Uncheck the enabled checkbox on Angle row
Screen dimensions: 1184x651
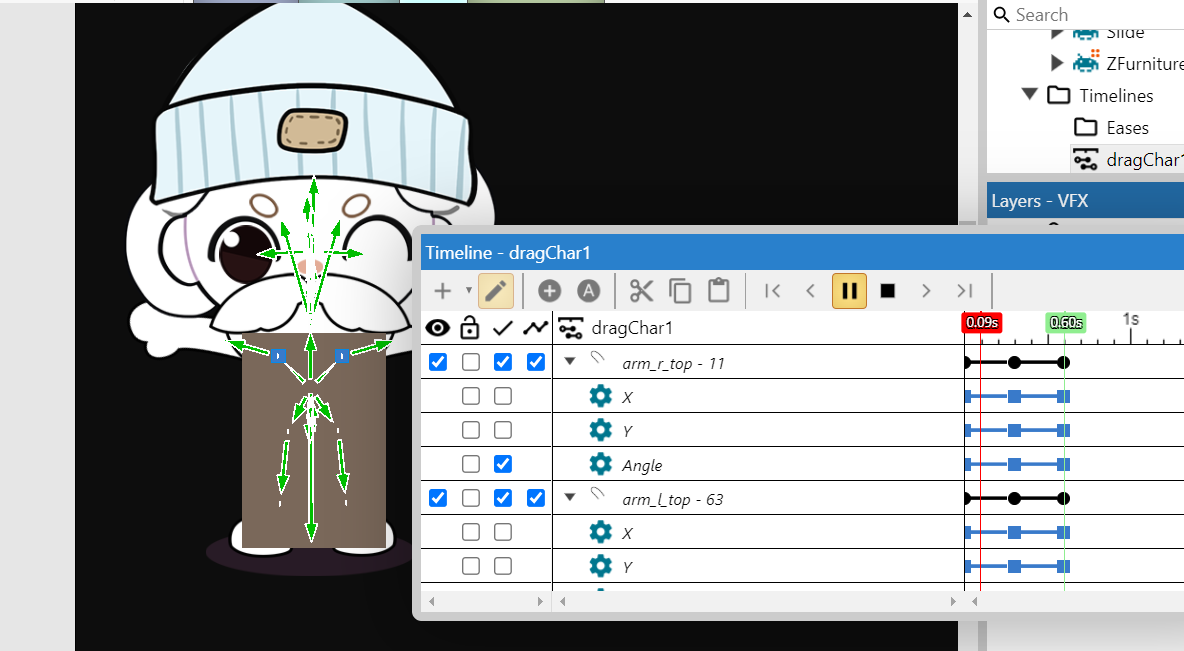click(503, 464)
